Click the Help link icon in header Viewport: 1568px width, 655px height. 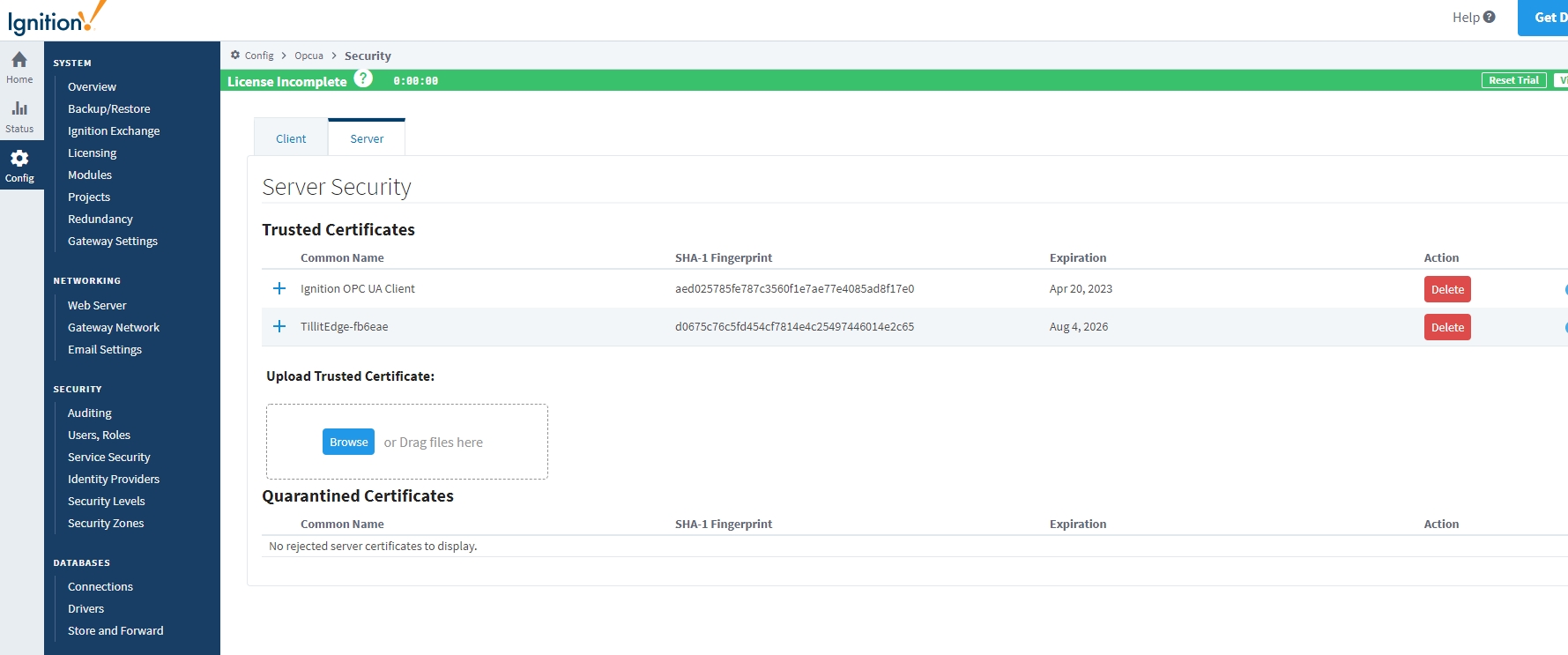point(1489,17)
